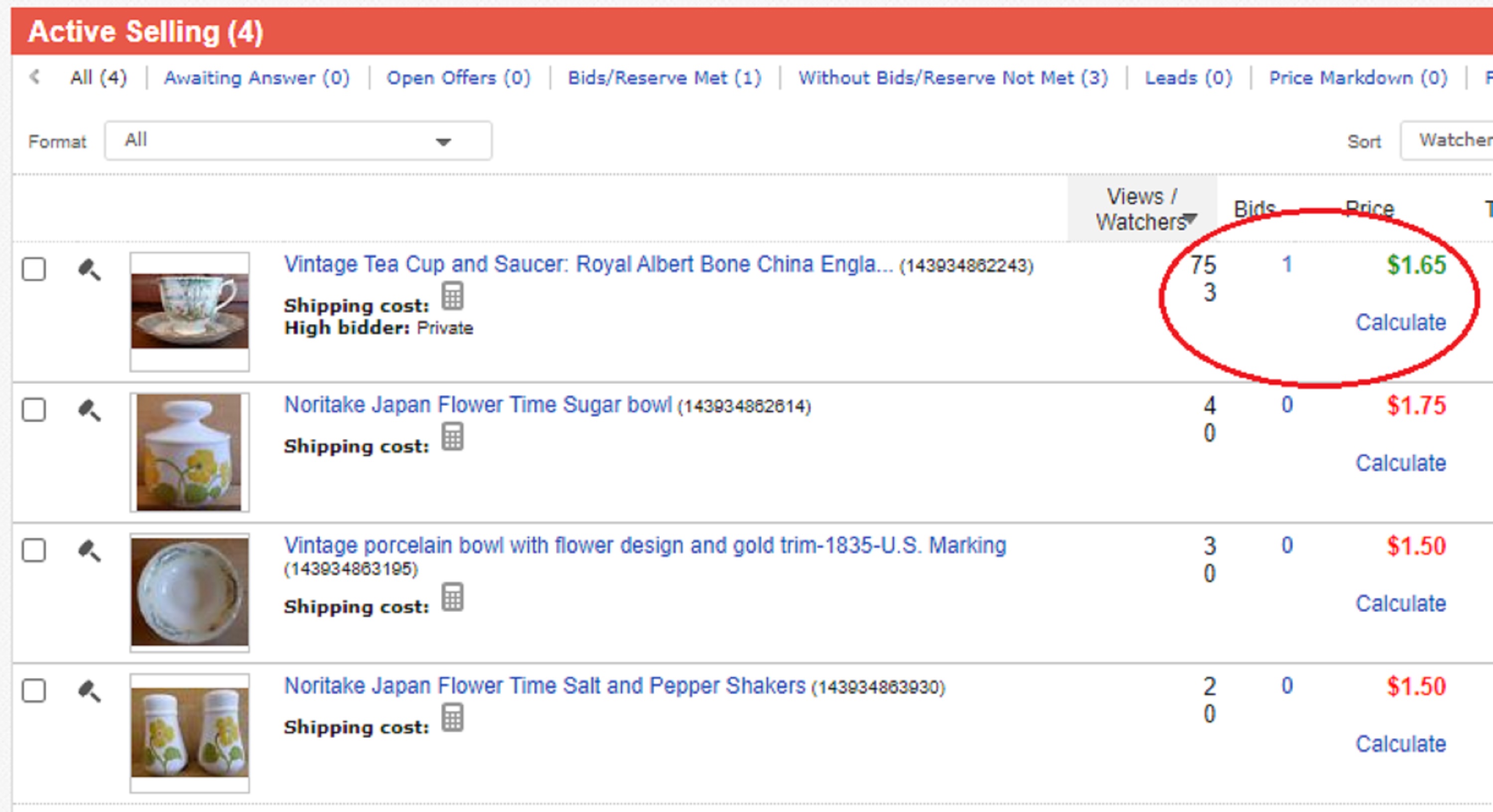
Task: Open shipping calculator icon for Vintage porcelain bowl
Action: [x=453, y=597]
